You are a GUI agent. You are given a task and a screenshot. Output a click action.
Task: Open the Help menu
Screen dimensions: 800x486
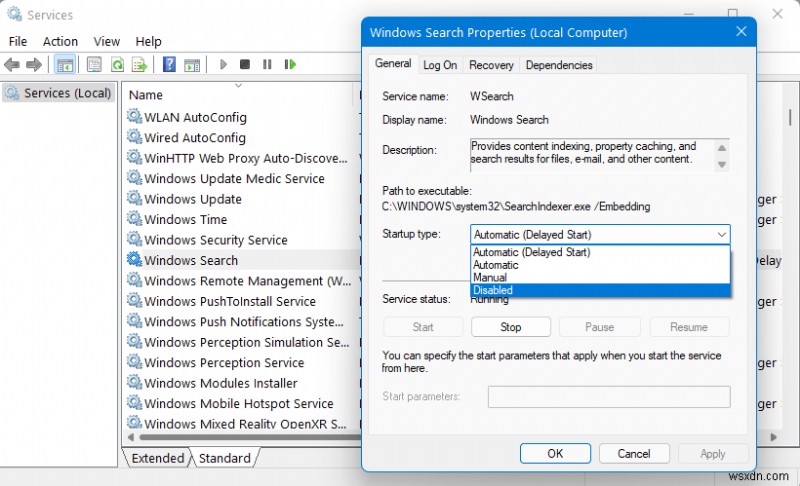[x=148, y=41]
